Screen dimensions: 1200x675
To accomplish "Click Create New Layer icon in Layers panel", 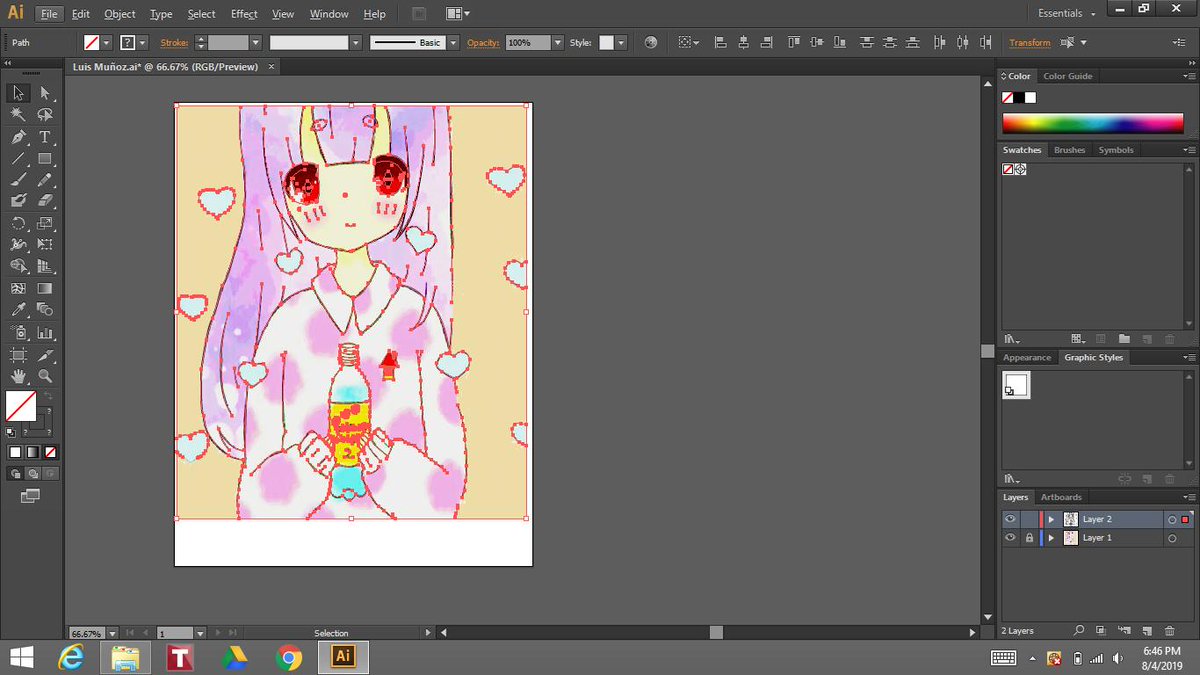I will (x=1147, y=631).
